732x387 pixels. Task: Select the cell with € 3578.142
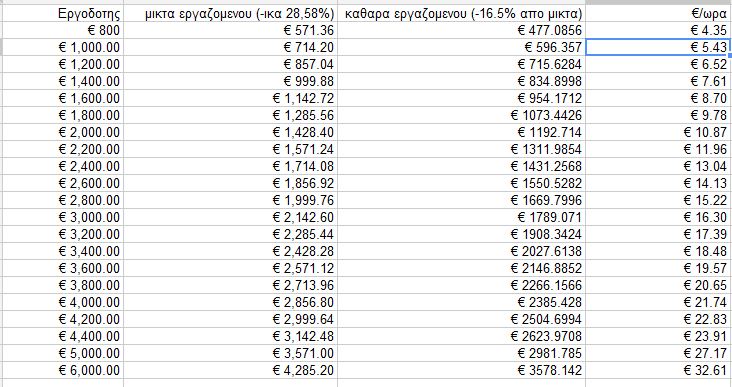pos(461,371)
